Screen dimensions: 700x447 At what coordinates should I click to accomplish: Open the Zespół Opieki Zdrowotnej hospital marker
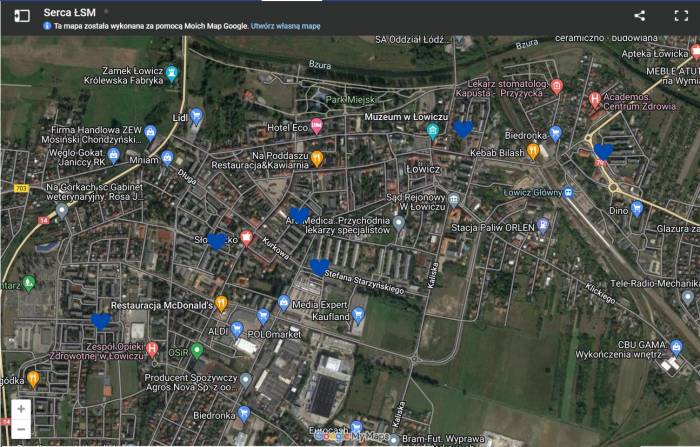point(152,350)
